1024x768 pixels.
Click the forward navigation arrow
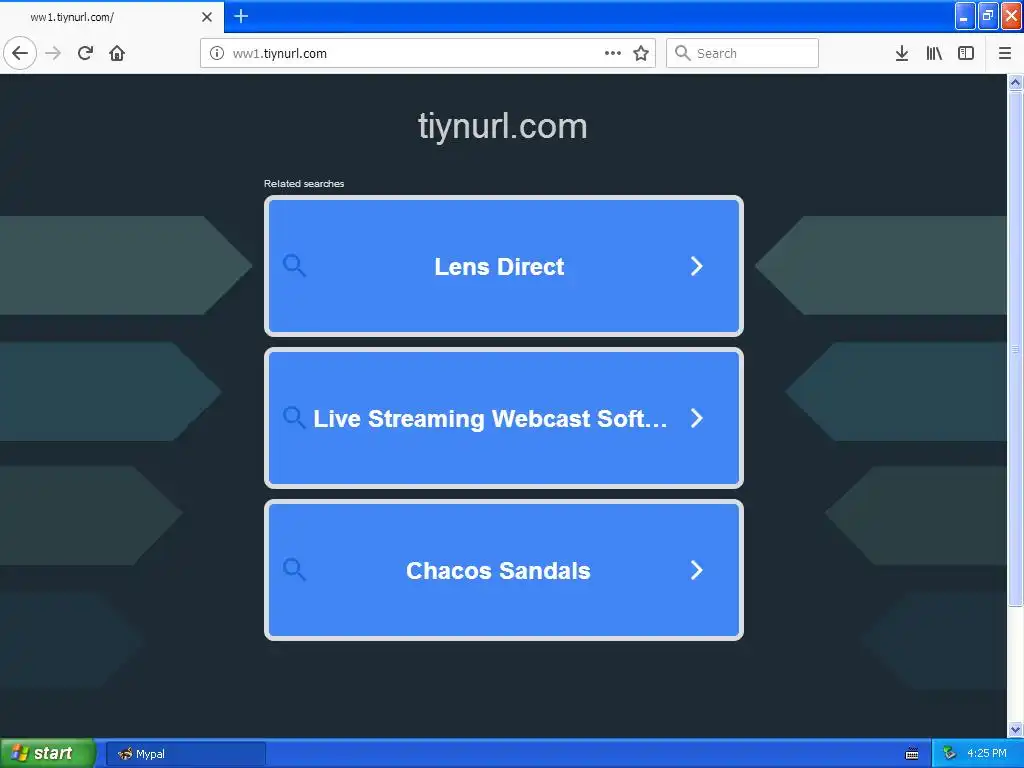(53, 53)
